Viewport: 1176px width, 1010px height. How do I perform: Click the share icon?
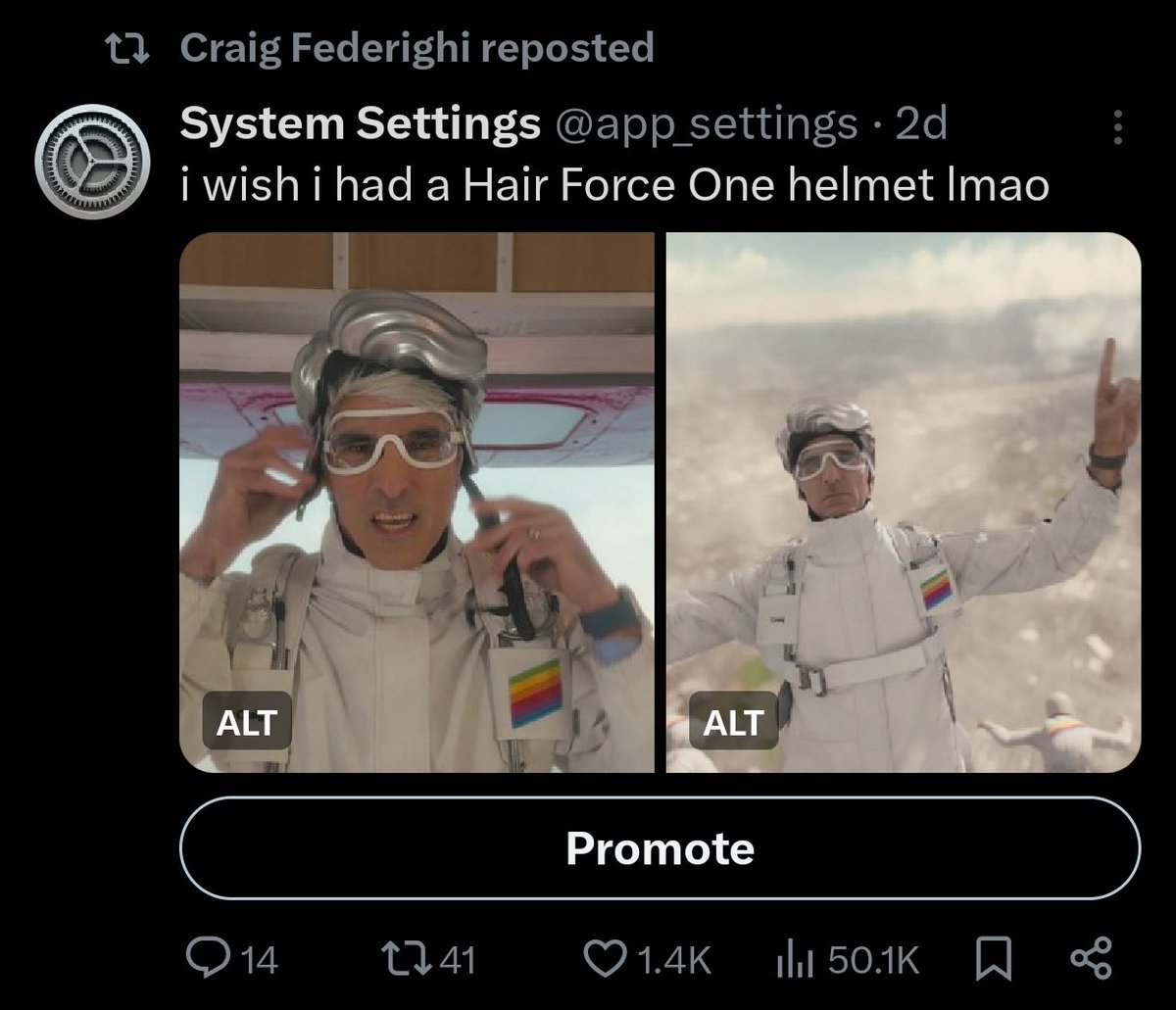(x=1092, y=958)
